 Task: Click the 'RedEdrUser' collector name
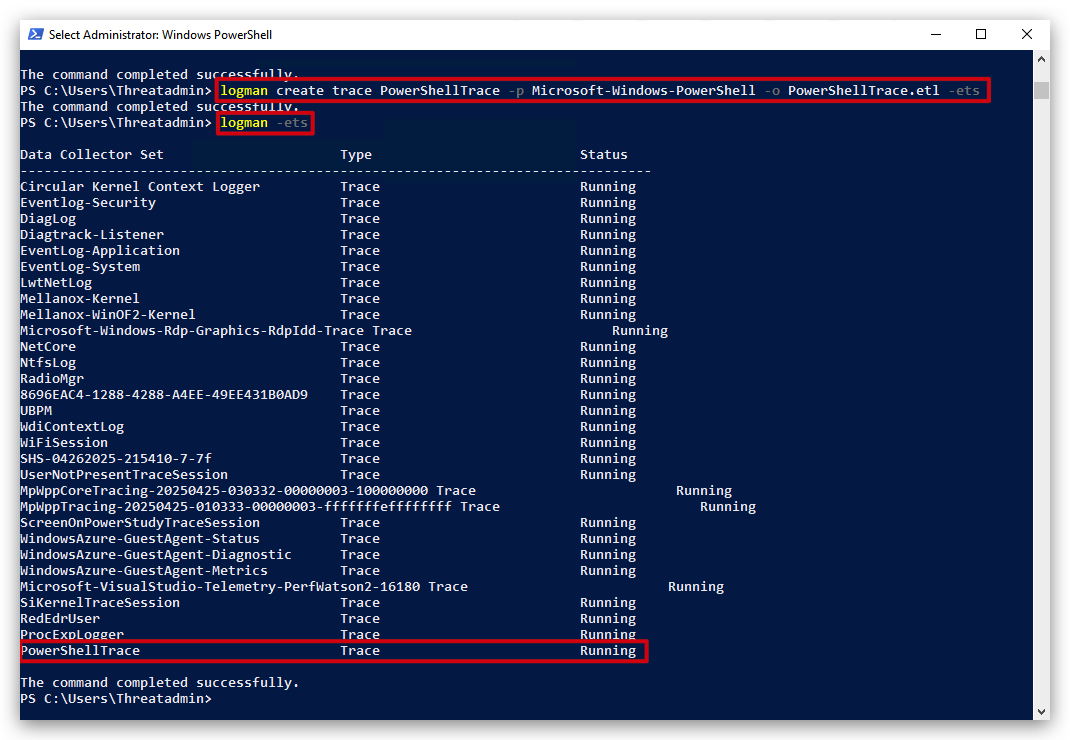point(60,618)
